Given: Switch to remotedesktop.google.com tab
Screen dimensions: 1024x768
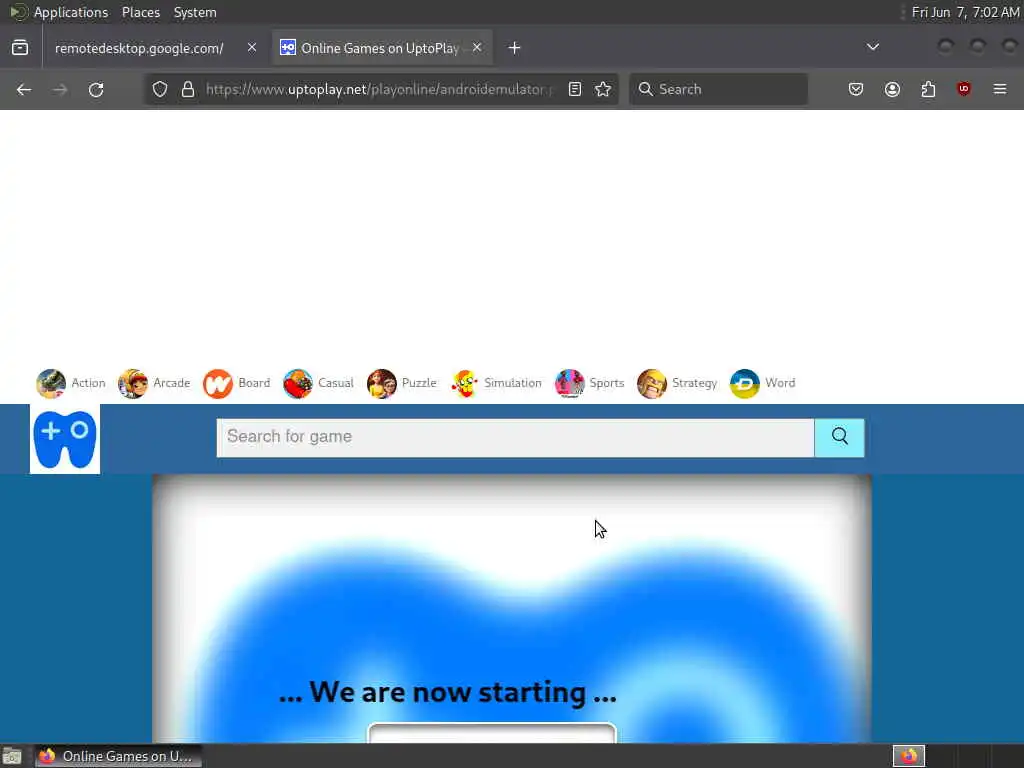Looking at the screenshot, I should point(139,48).
